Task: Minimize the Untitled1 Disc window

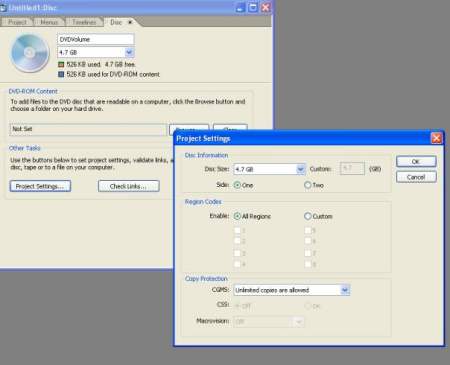Action: point(240,7)
